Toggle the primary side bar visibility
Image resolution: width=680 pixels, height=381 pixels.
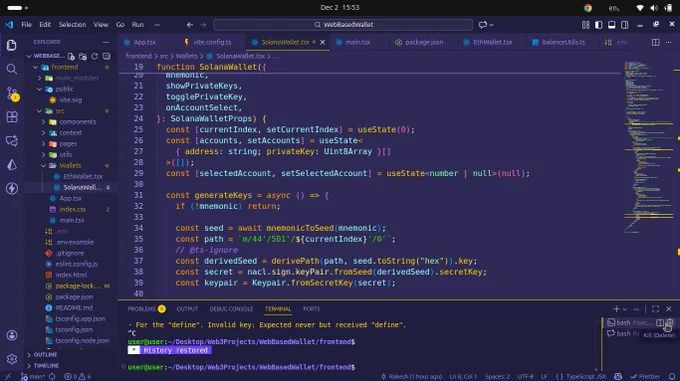pyautogui.click(x=598, y=25)
